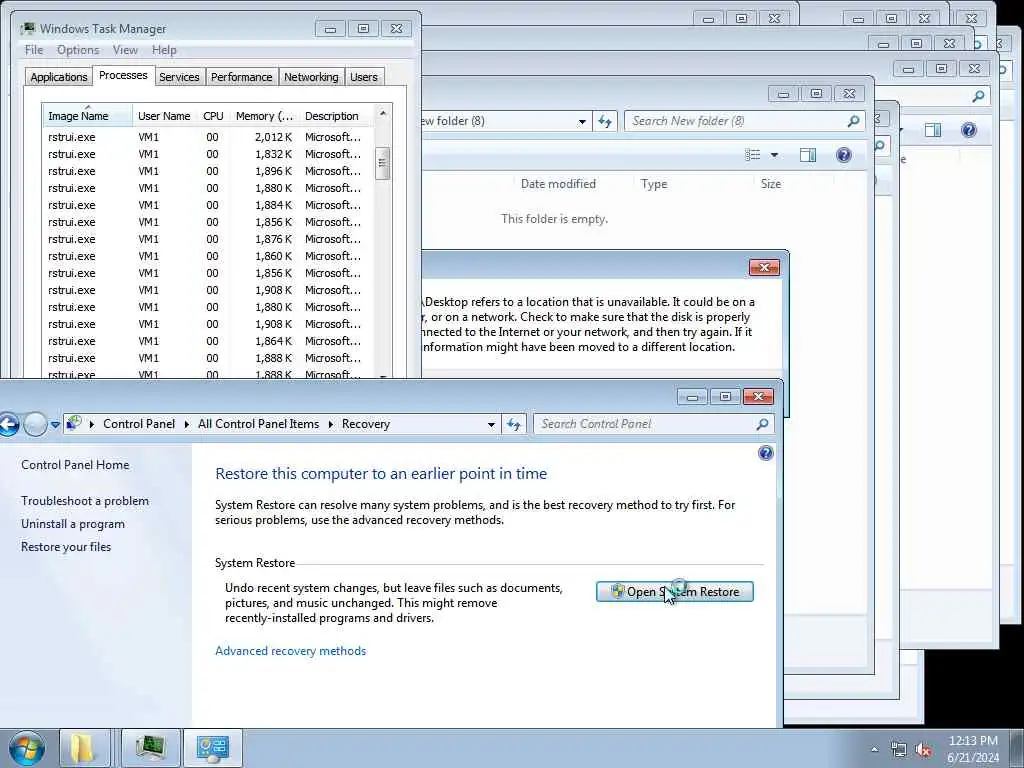Sort by Date modified column in explorer
The height and width of the screenshot is (768, 1024).
558,184
